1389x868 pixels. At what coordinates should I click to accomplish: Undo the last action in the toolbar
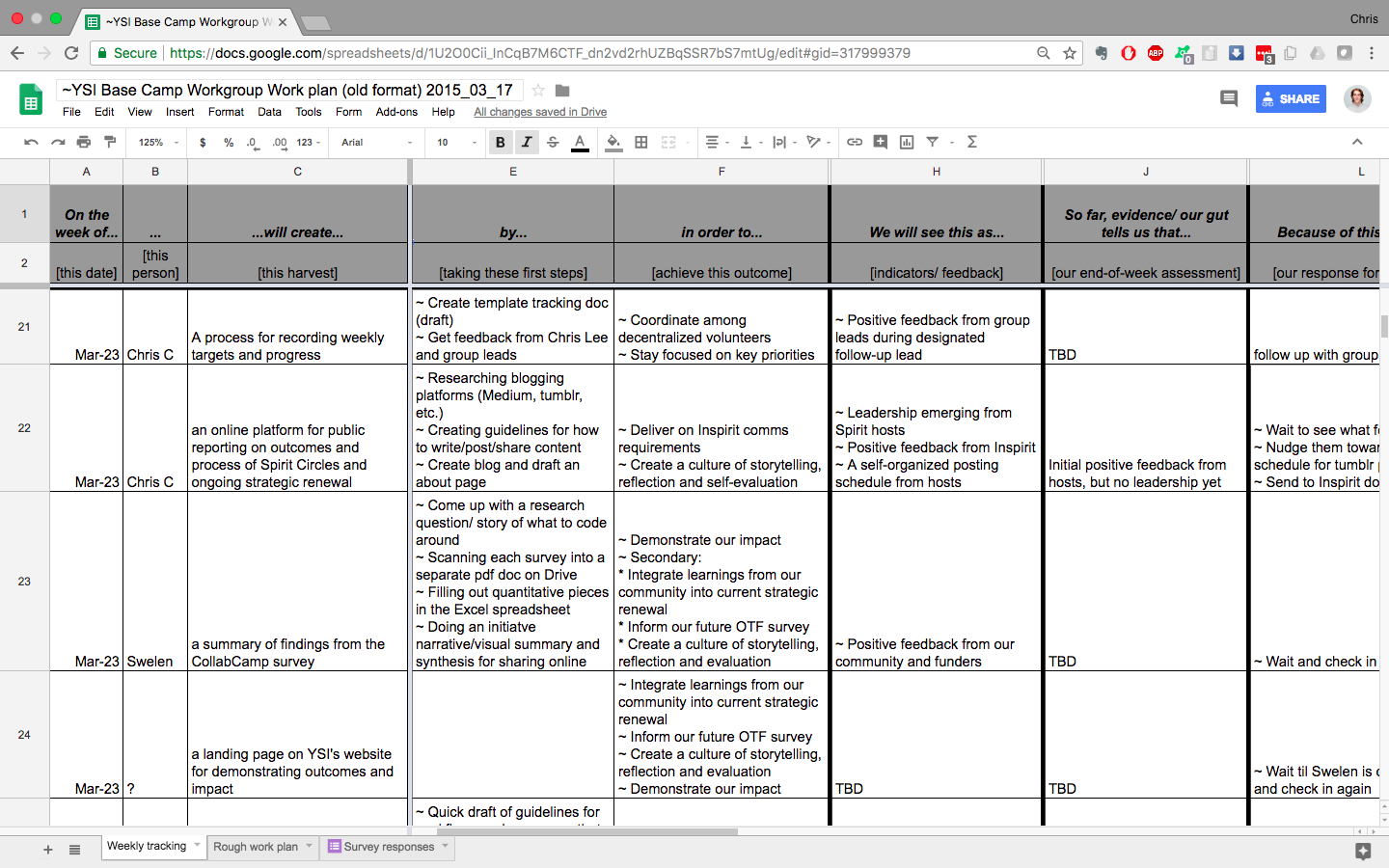tap(31, 142)
